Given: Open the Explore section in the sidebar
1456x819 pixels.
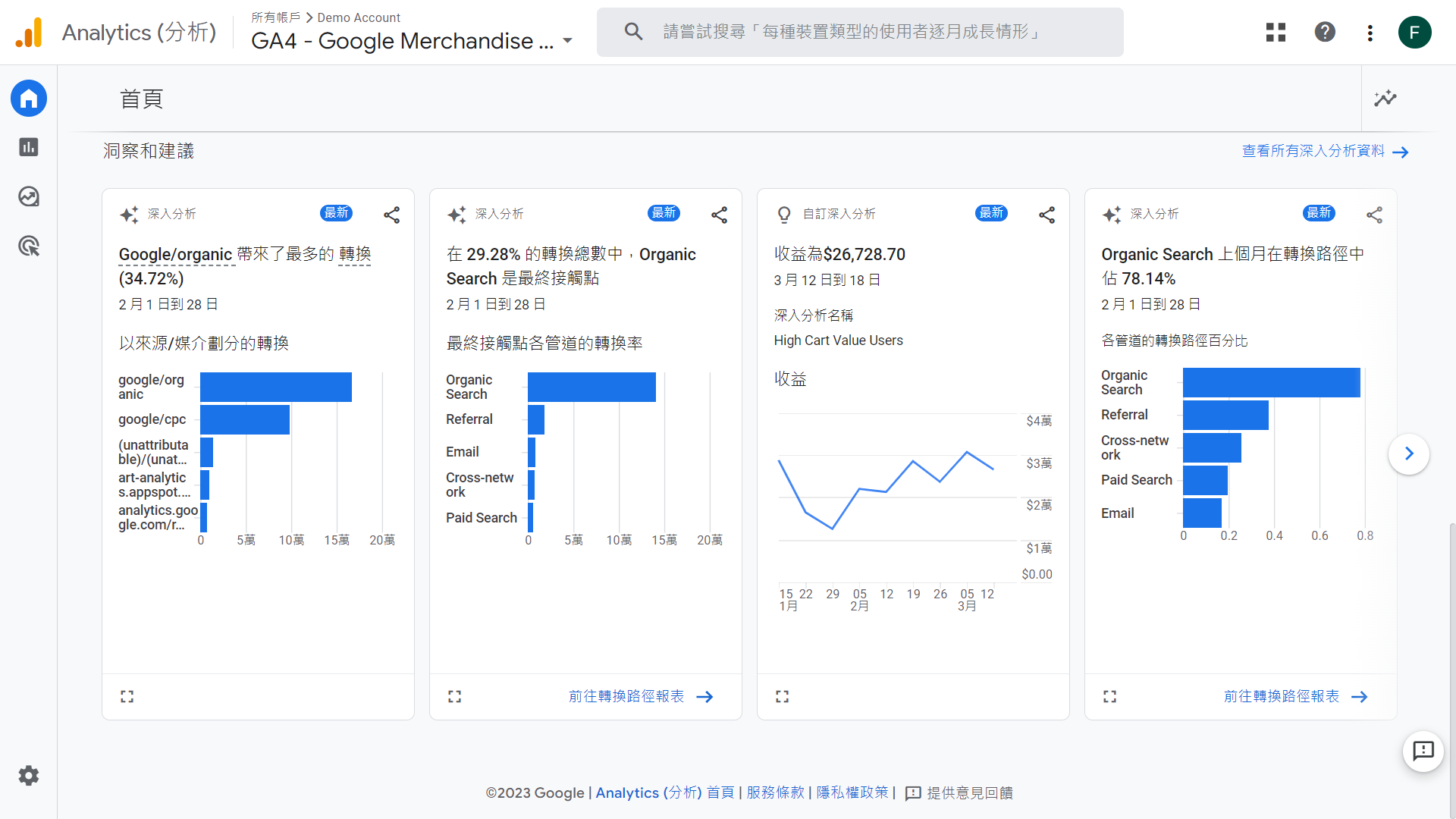Looking at the screenshot, I should [x=29, y=196].
